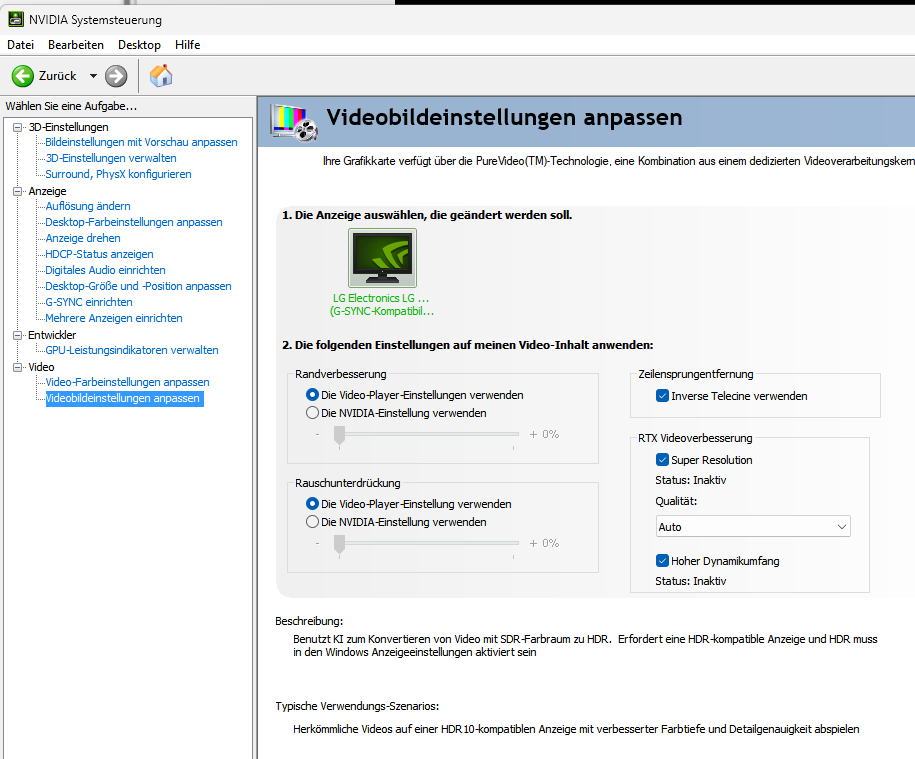Collapse the Entwickler tree node

click(x=18, y=335)
